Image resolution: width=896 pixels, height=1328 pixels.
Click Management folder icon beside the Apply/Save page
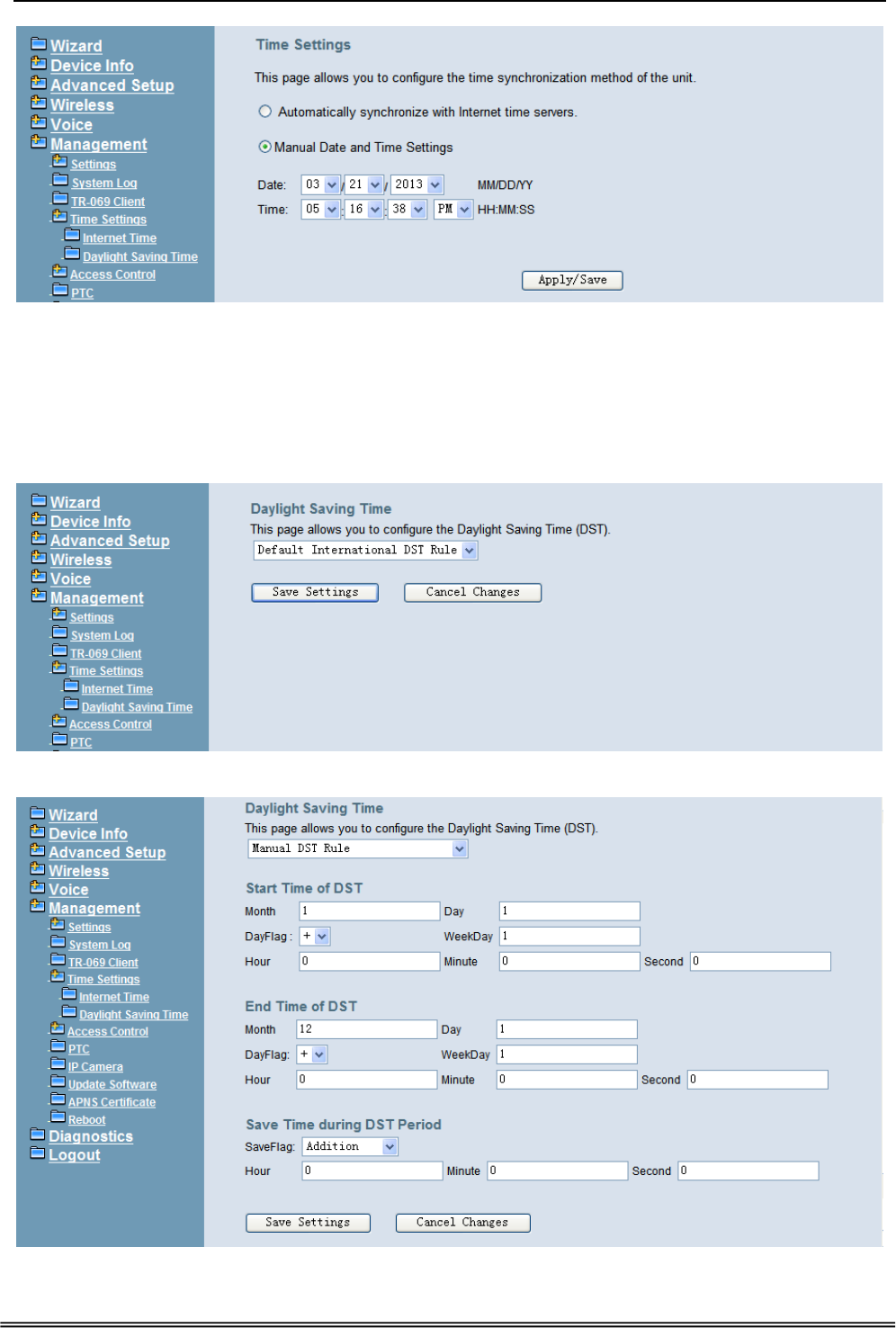coord(39,142)
